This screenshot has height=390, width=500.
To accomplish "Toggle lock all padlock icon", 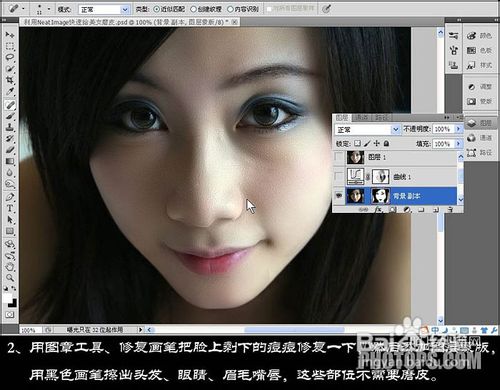I will coord(386,143).
